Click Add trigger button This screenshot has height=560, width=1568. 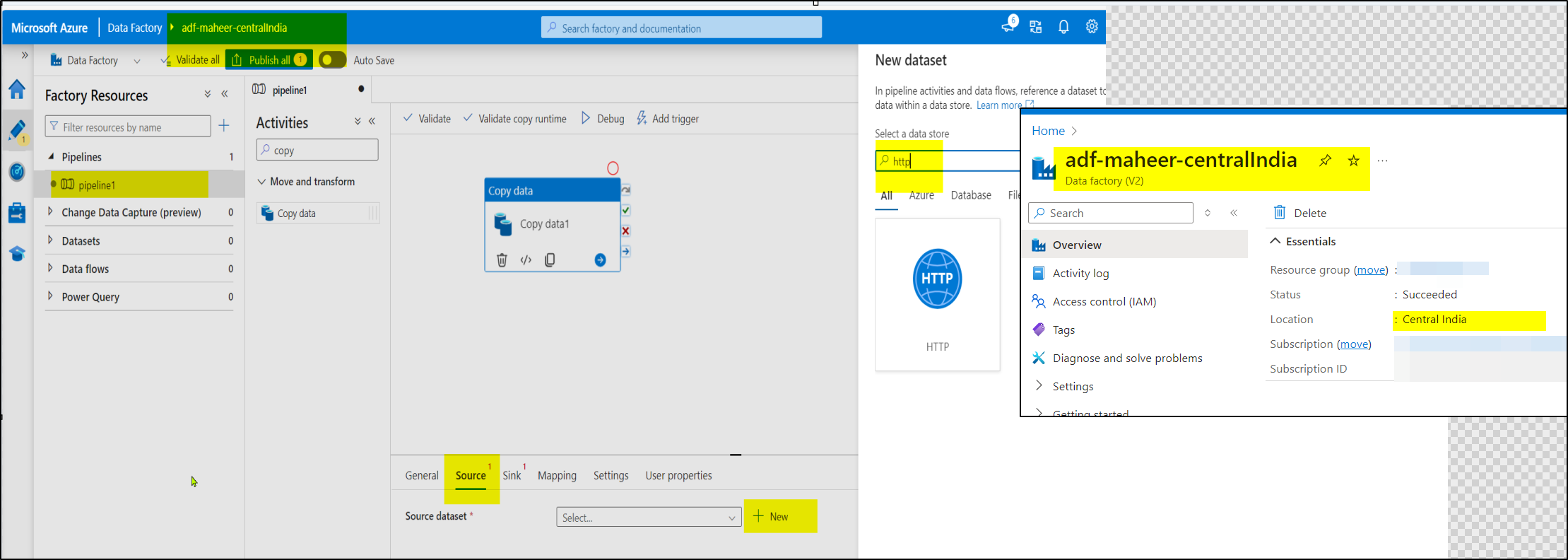click(668, 119)
